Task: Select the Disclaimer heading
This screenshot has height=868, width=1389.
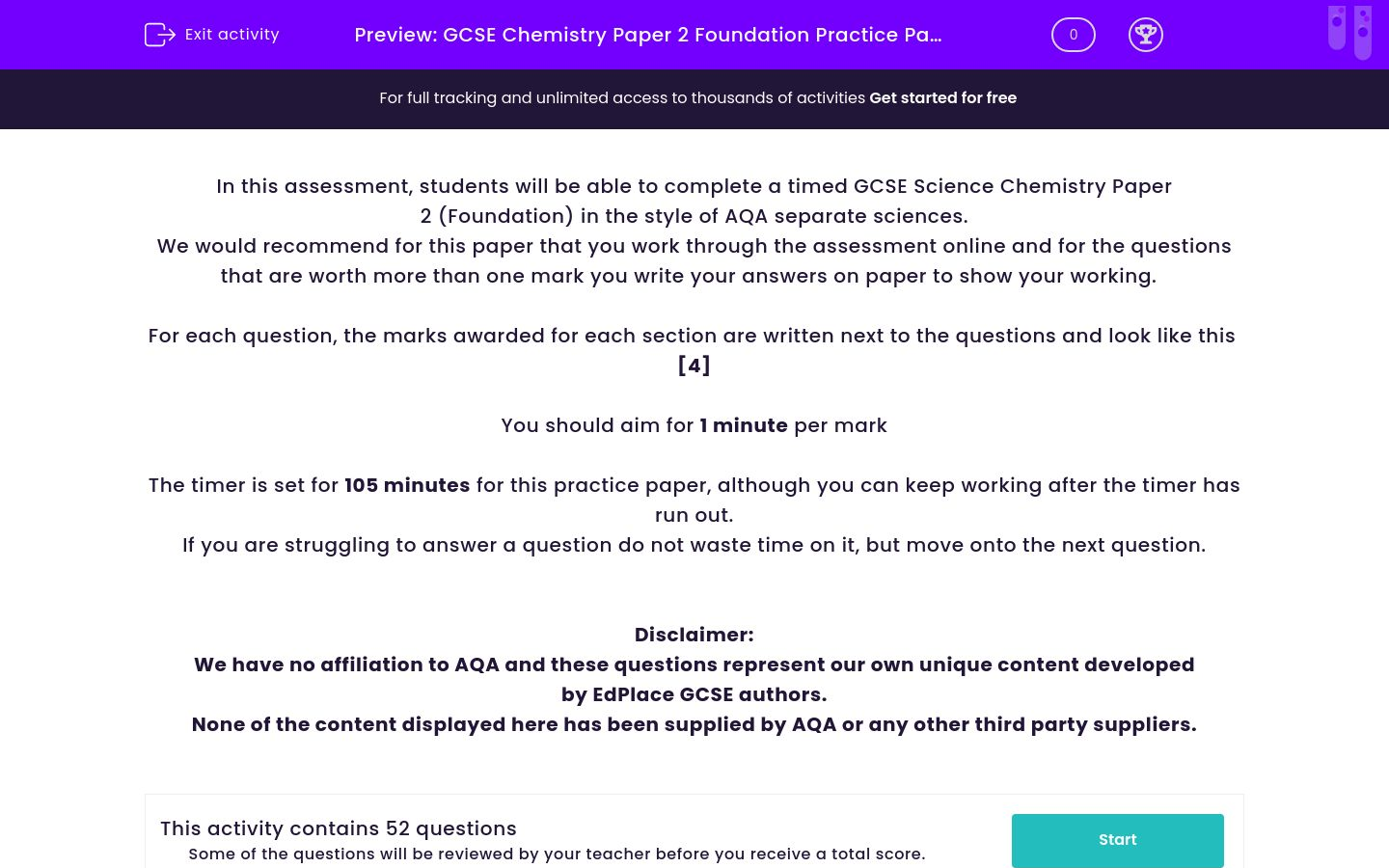Action: (x=694, y=635)
